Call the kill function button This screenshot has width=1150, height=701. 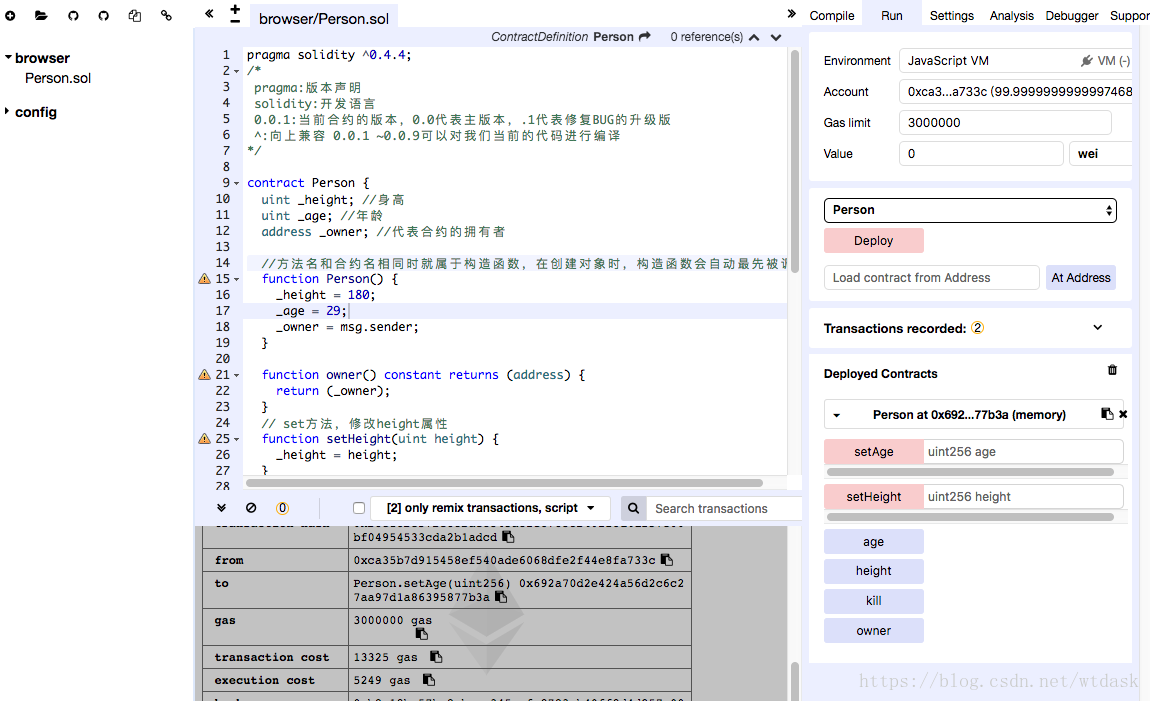[x=874, y=601]
